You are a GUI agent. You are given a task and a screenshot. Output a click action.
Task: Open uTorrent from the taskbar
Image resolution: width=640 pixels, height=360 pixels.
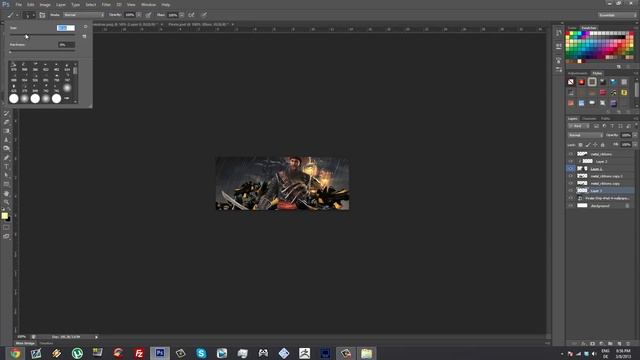77,353
